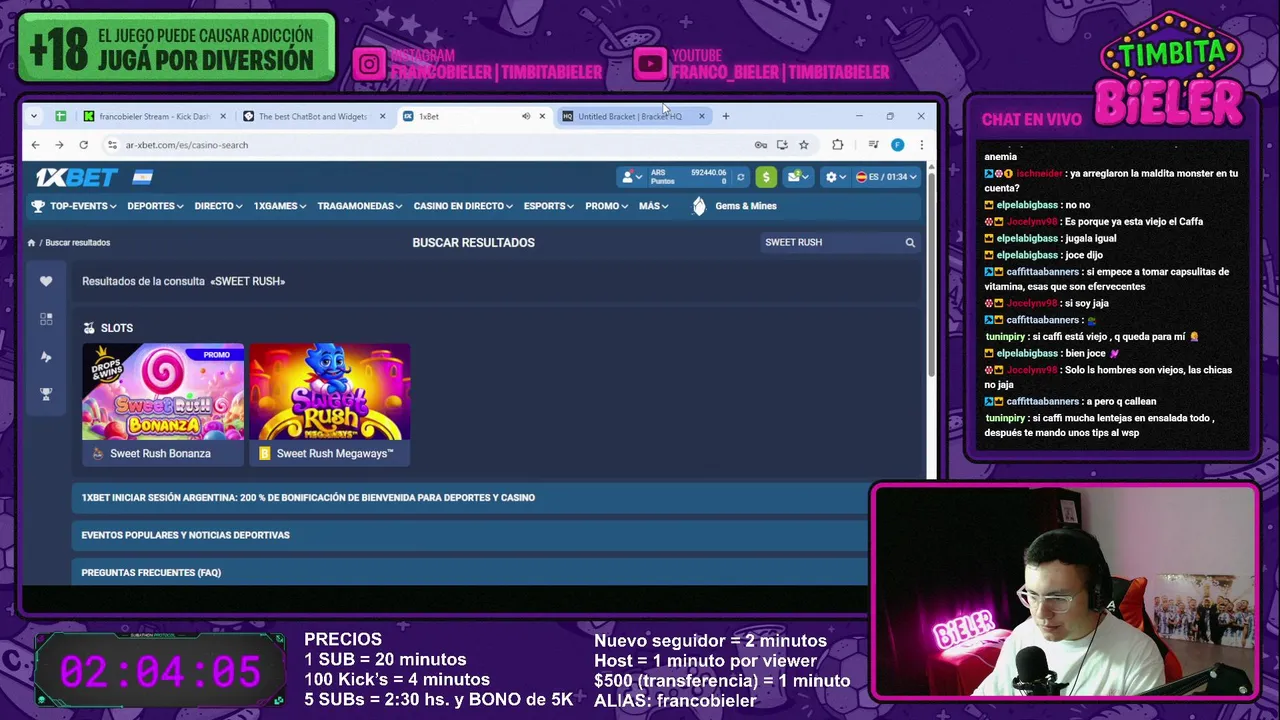Viewport: 1280px width, 720px height.
Task: Open the site info icon beside URL
Action: point(112,145)
